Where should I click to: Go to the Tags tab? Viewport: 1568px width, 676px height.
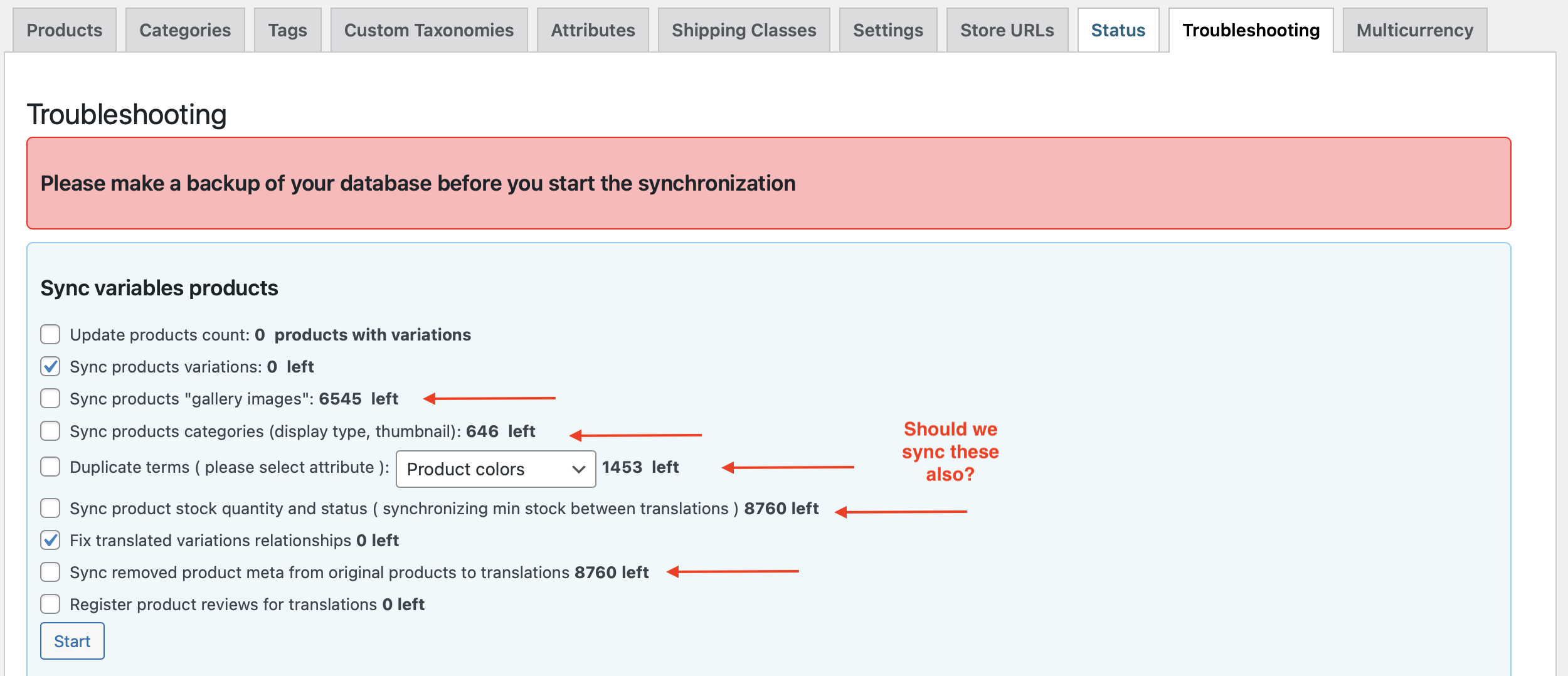tap(288, 30)
